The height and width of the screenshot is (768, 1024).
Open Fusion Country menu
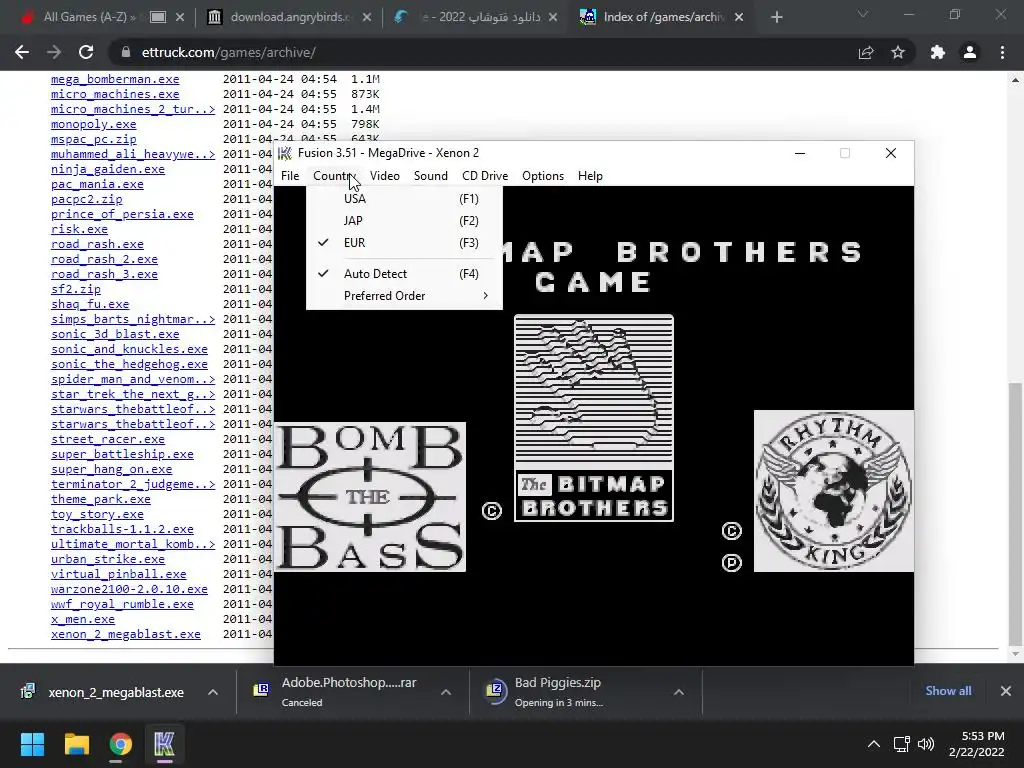pos(334,176)
